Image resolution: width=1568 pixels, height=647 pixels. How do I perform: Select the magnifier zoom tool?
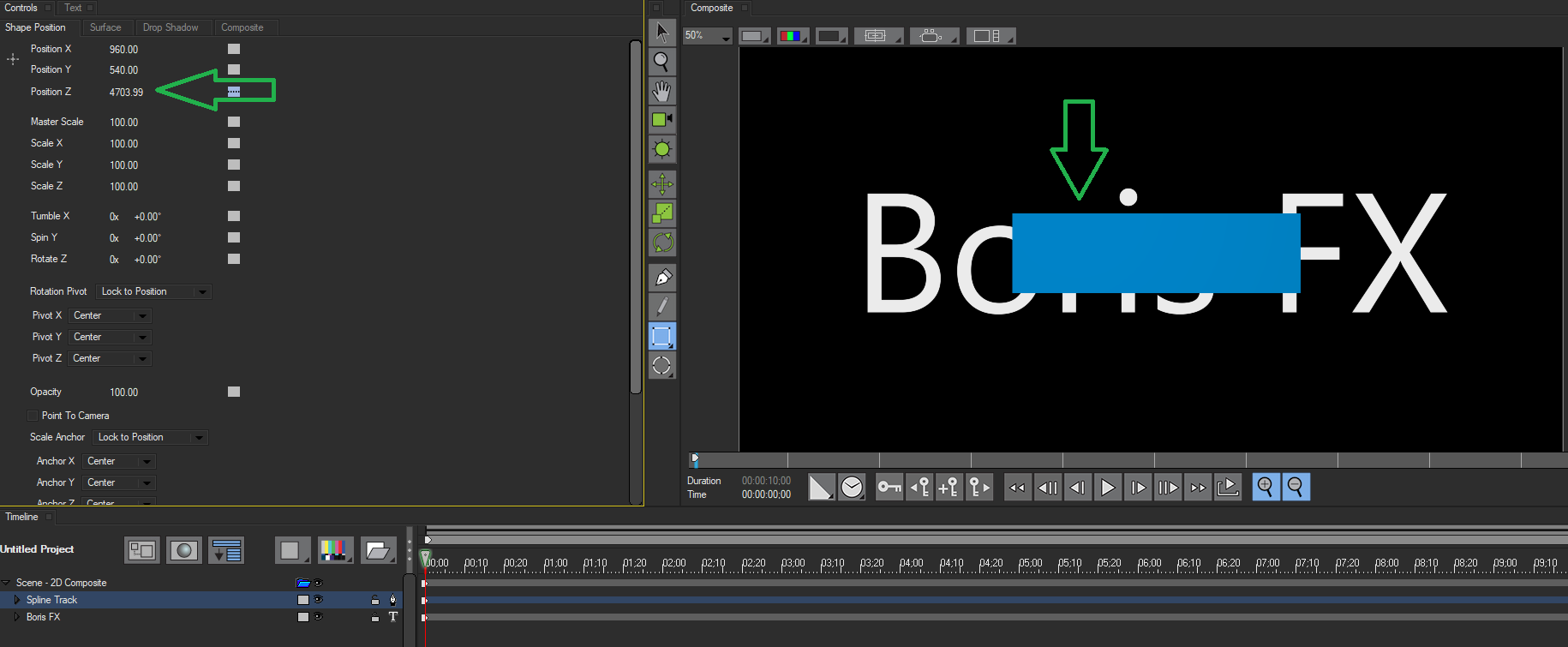661,62
